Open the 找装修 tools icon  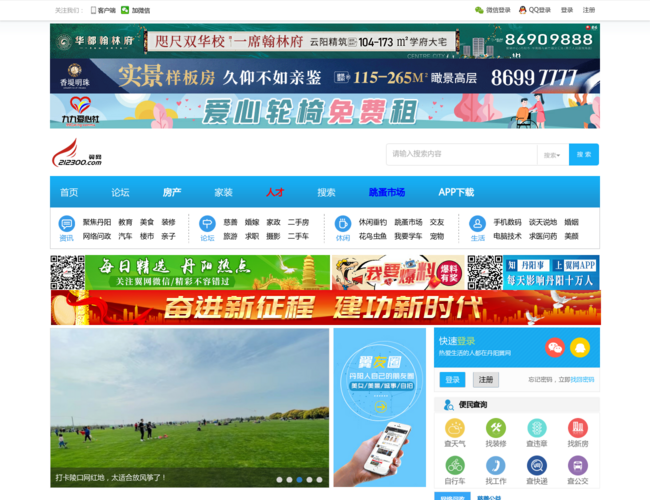[x=496, y=429]
